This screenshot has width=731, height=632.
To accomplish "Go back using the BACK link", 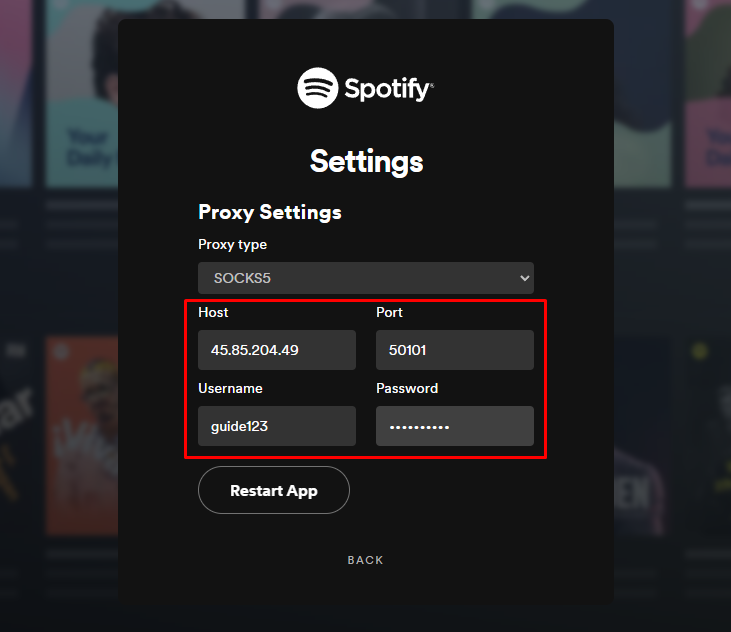I will pos(365,560).
